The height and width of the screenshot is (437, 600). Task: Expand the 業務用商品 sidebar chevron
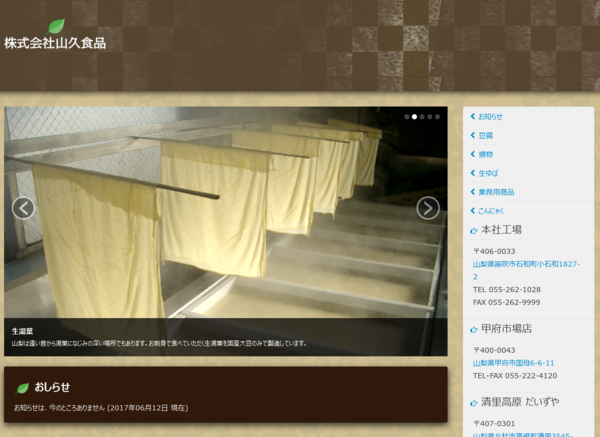[472, 192]
